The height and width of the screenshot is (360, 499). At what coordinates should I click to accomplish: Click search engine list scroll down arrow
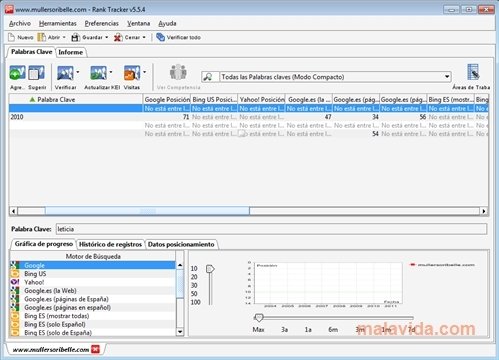point(180,332)
